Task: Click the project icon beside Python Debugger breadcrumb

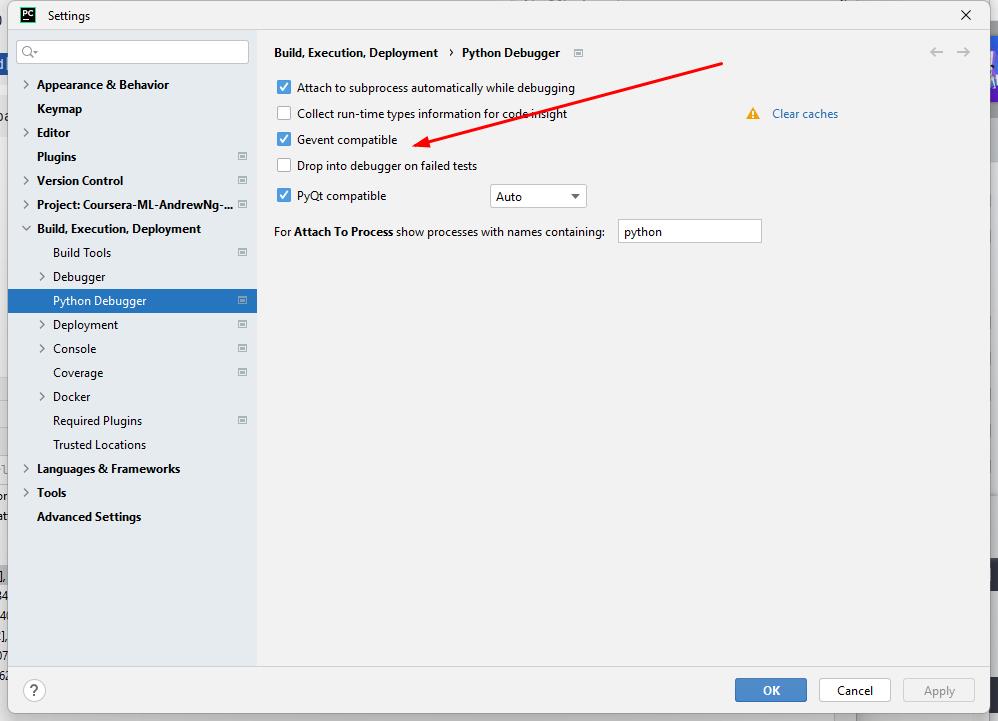Action: coord(579,53)
